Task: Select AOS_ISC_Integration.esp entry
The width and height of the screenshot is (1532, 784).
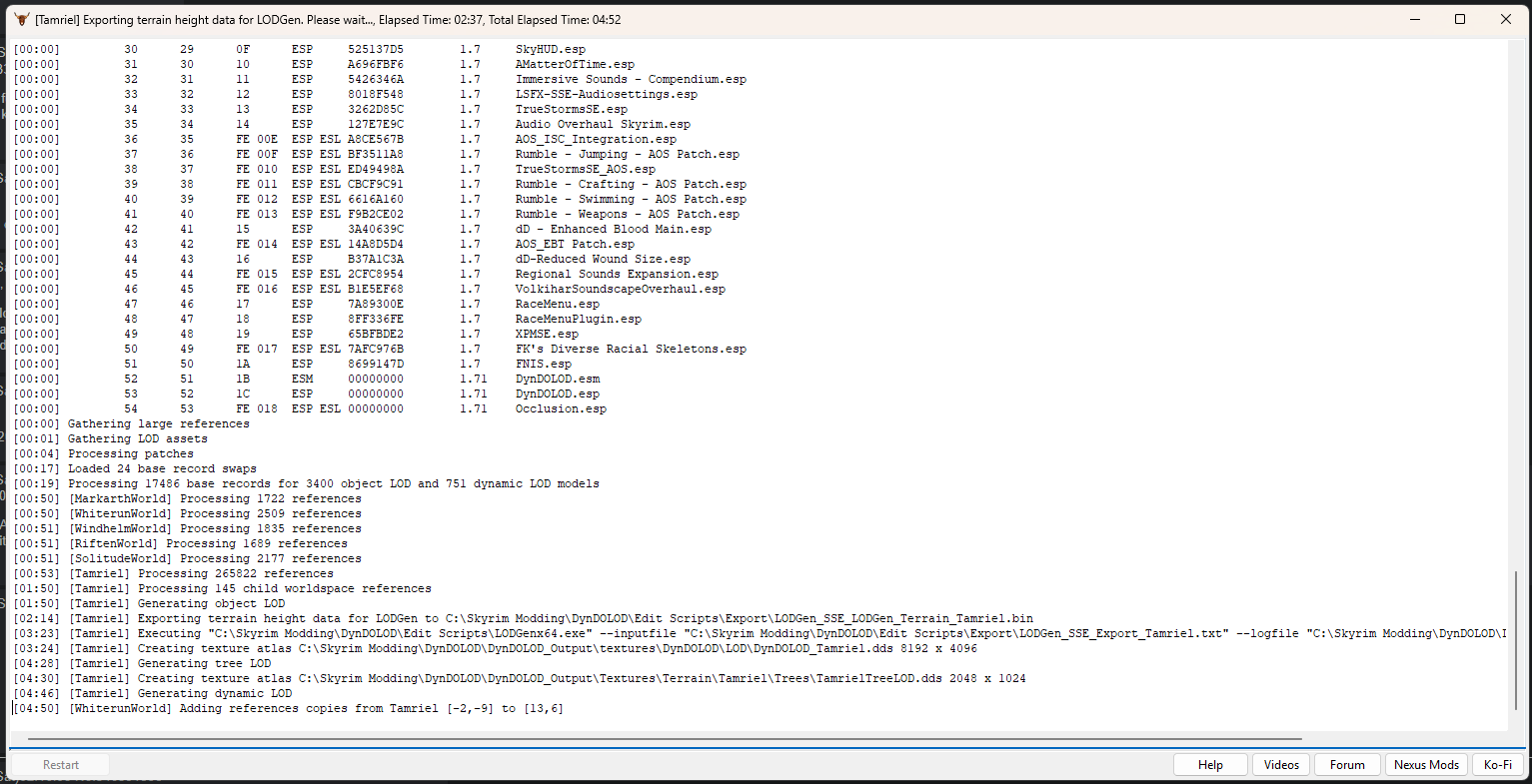Action: (x=596, y=139)
